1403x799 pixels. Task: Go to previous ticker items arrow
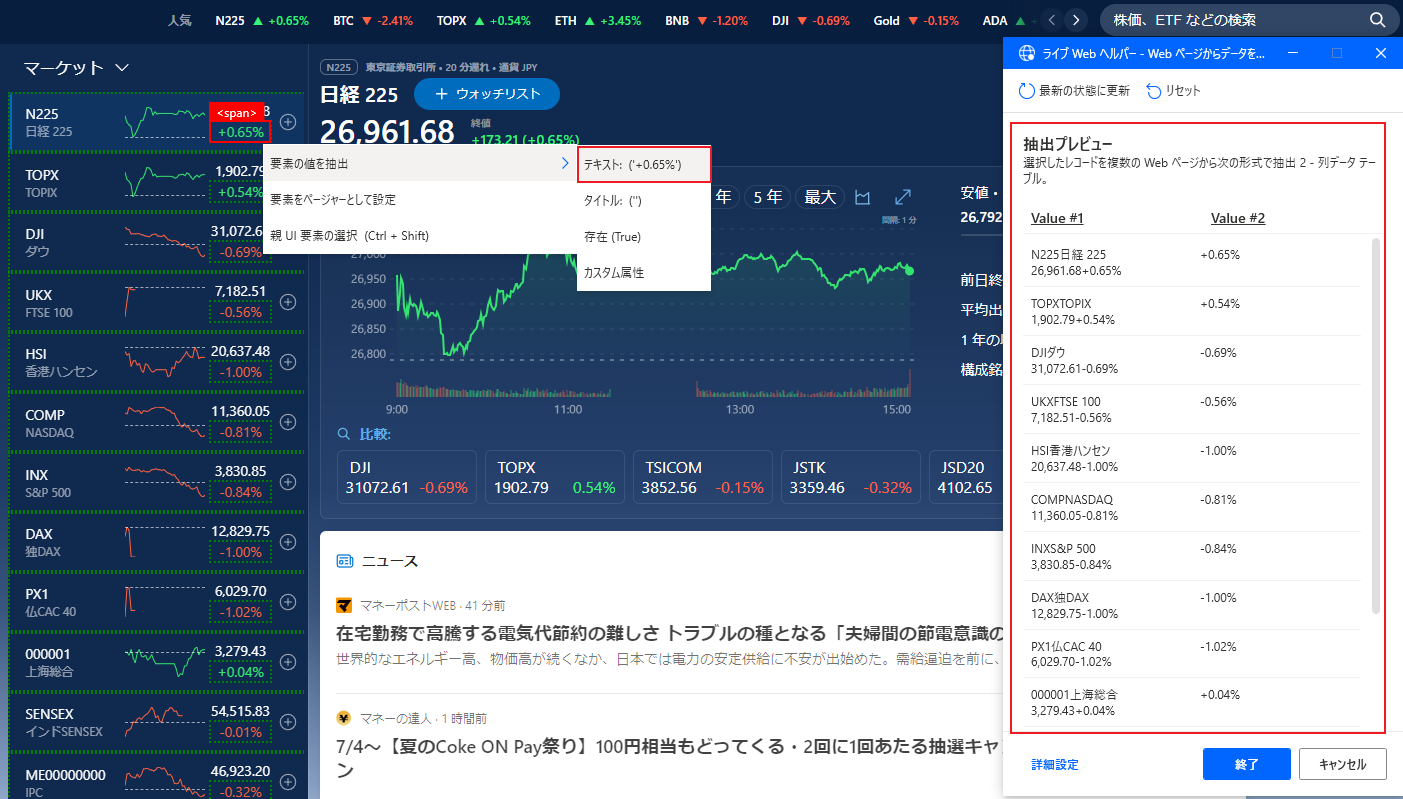[1052, 20]
